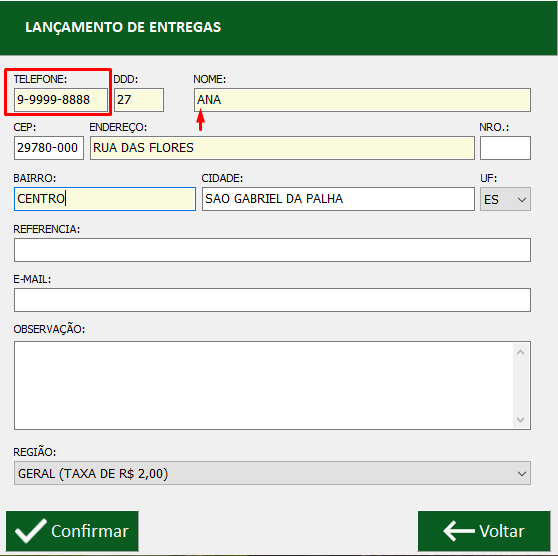Viewport: 558px width, 556px height.
Task: Focus the Telefone input field
Action: [x=61, y=100]
